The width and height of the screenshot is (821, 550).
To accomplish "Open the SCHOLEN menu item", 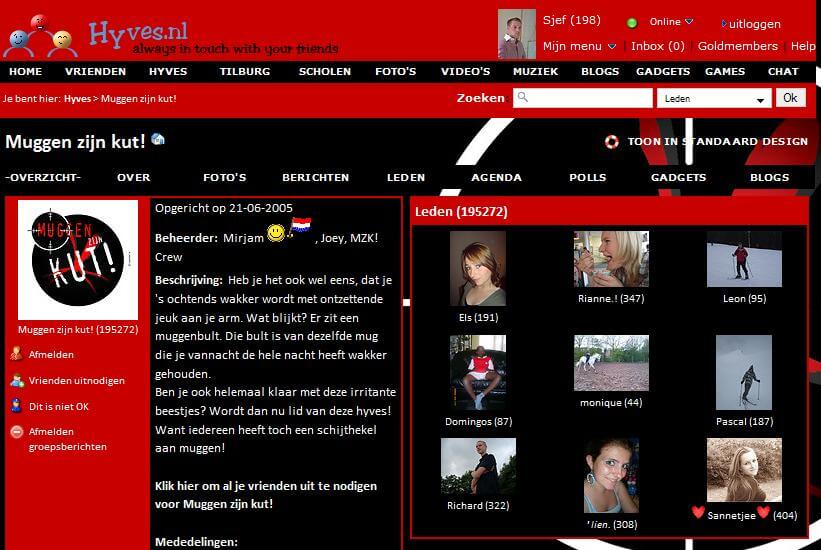I will (x=325, y=71).
